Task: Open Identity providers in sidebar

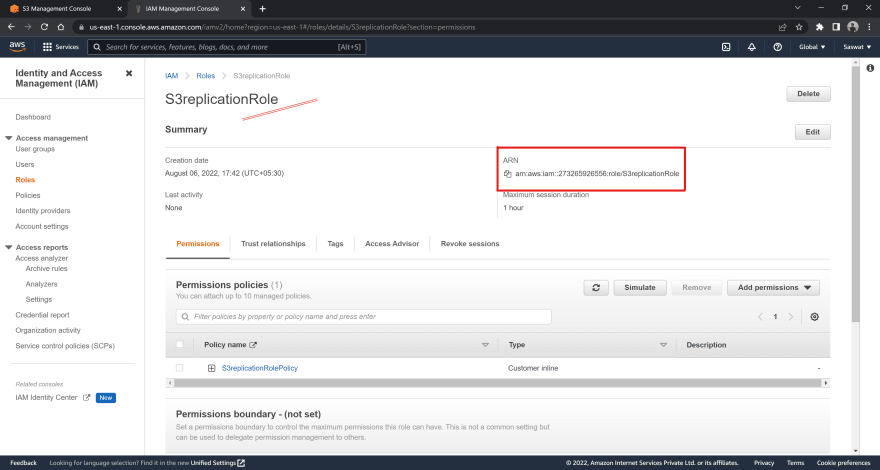Action: 43,211
